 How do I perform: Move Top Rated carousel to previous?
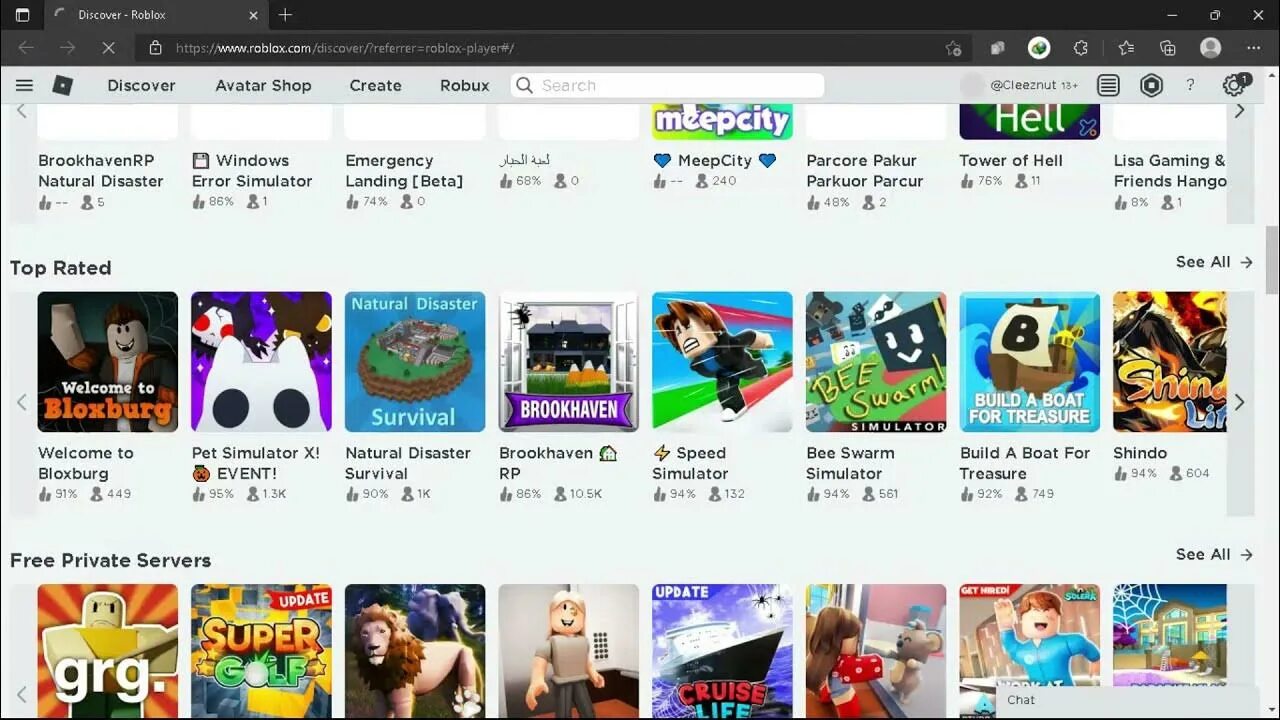[x=21, y=402]
